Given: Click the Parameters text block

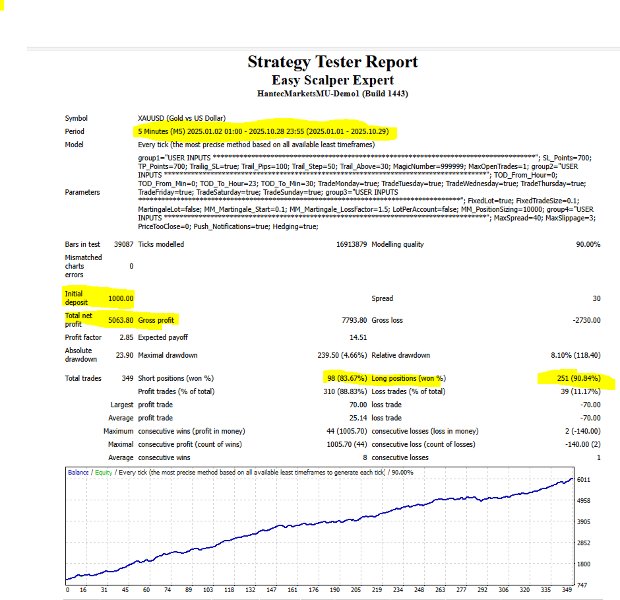Looking at the screenshot, I should pyautogui.click(x=366, y=192).
